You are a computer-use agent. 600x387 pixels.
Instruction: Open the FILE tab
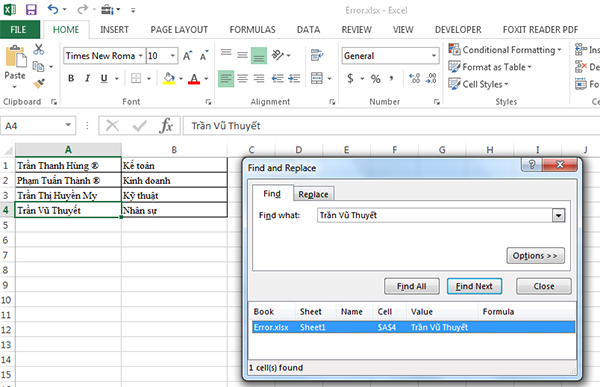coord(19,30)
